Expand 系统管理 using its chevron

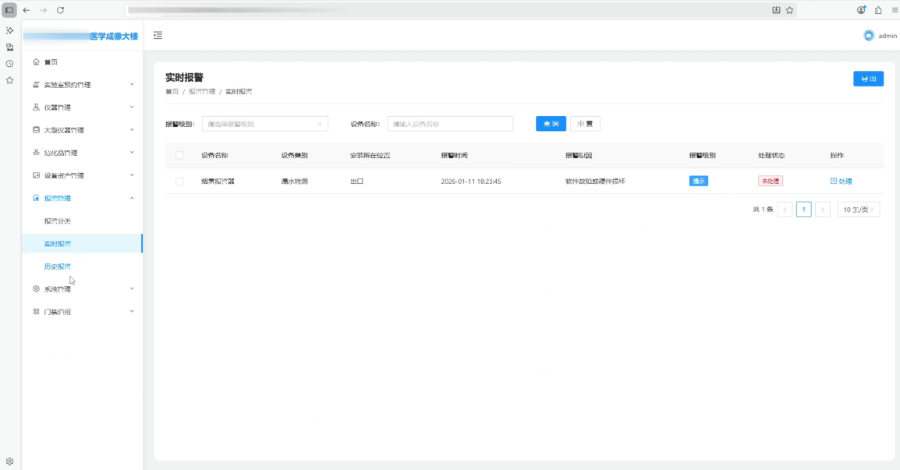coord(131,289)
